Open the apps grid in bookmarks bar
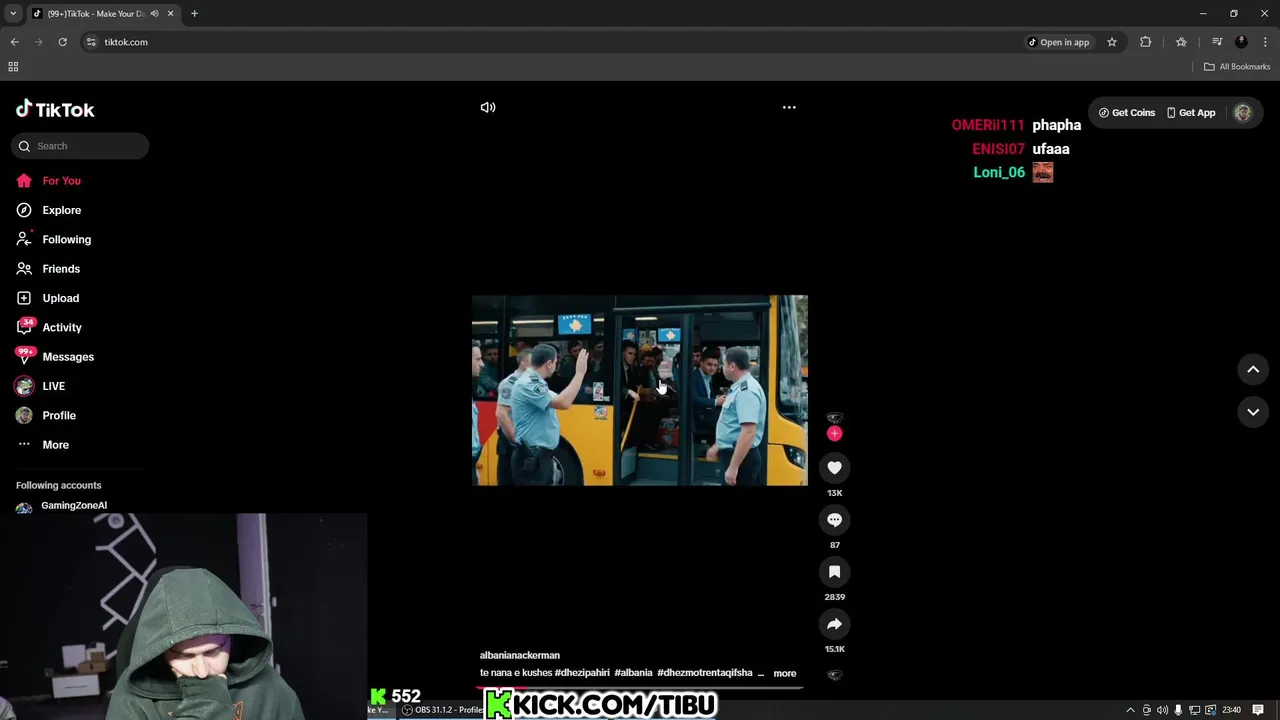This screenshot has height=720, width=1280. click(13, 67)
